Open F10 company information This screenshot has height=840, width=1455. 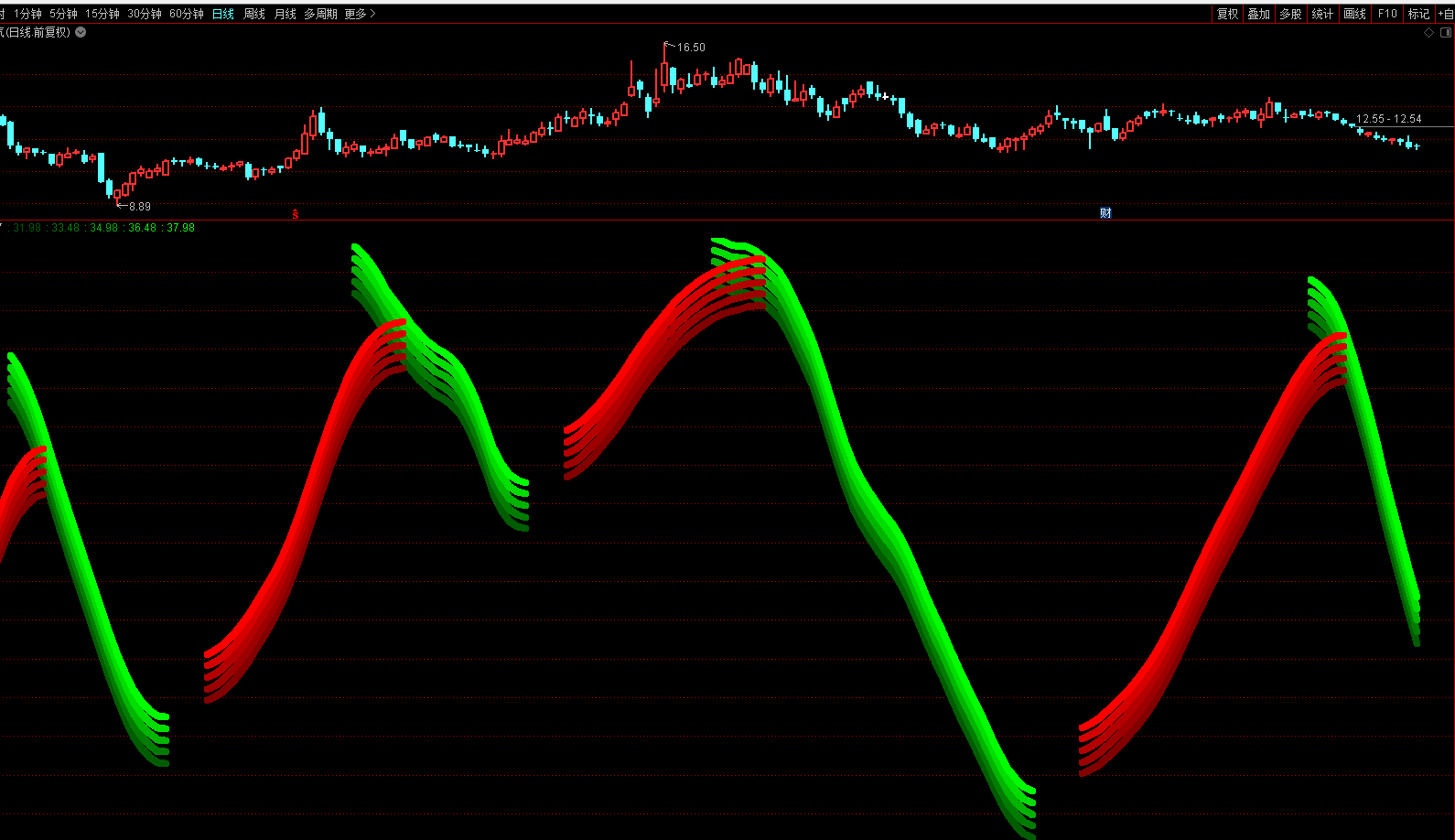point(1387,14)
